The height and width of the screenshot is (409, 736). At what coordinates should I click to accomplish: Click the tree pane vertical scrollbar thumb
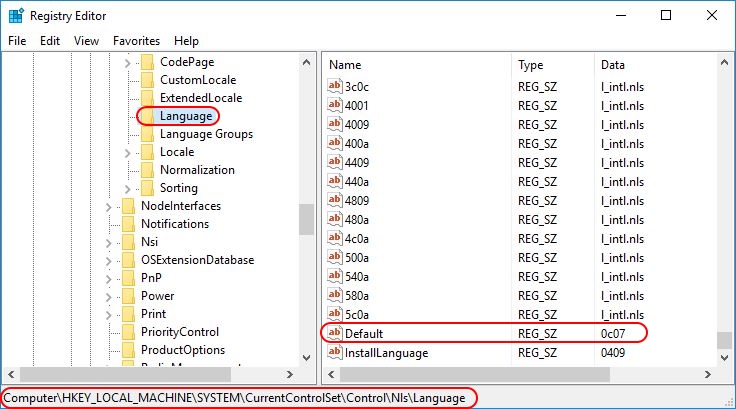coord(307,219)
